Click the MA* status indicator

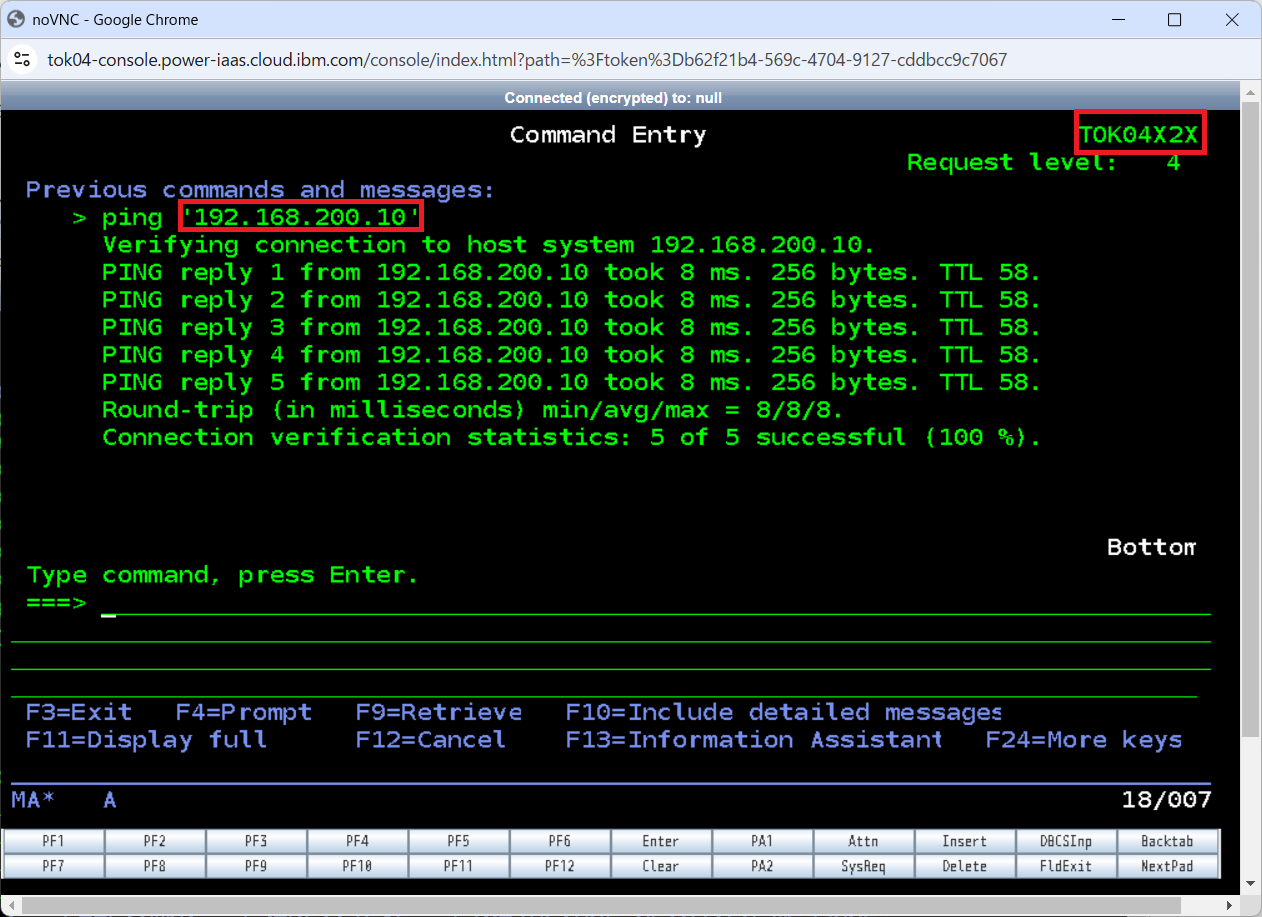(x=33, y=800)
